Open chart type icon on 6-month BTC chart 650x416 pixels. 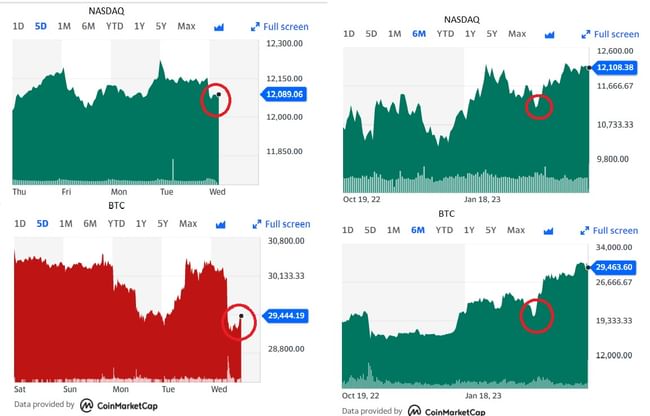point(550,230)
